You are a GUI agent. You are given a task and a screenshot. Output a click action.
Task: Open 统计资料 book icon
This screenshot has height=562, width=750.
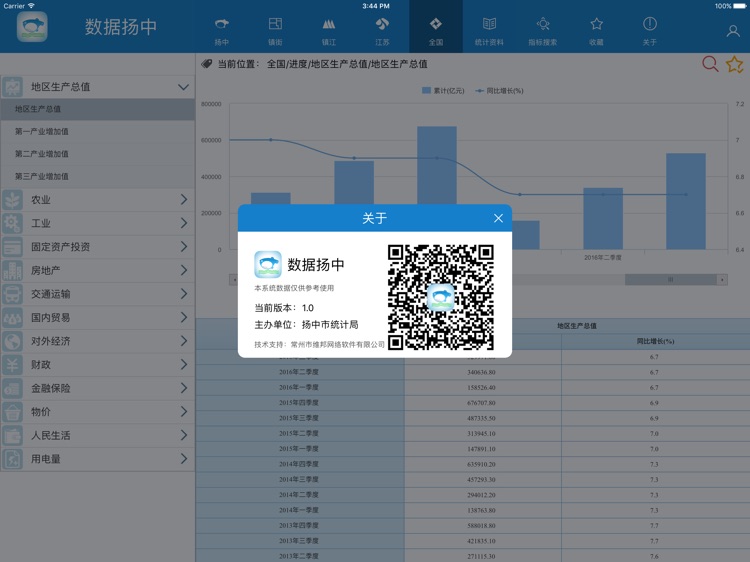489,24
